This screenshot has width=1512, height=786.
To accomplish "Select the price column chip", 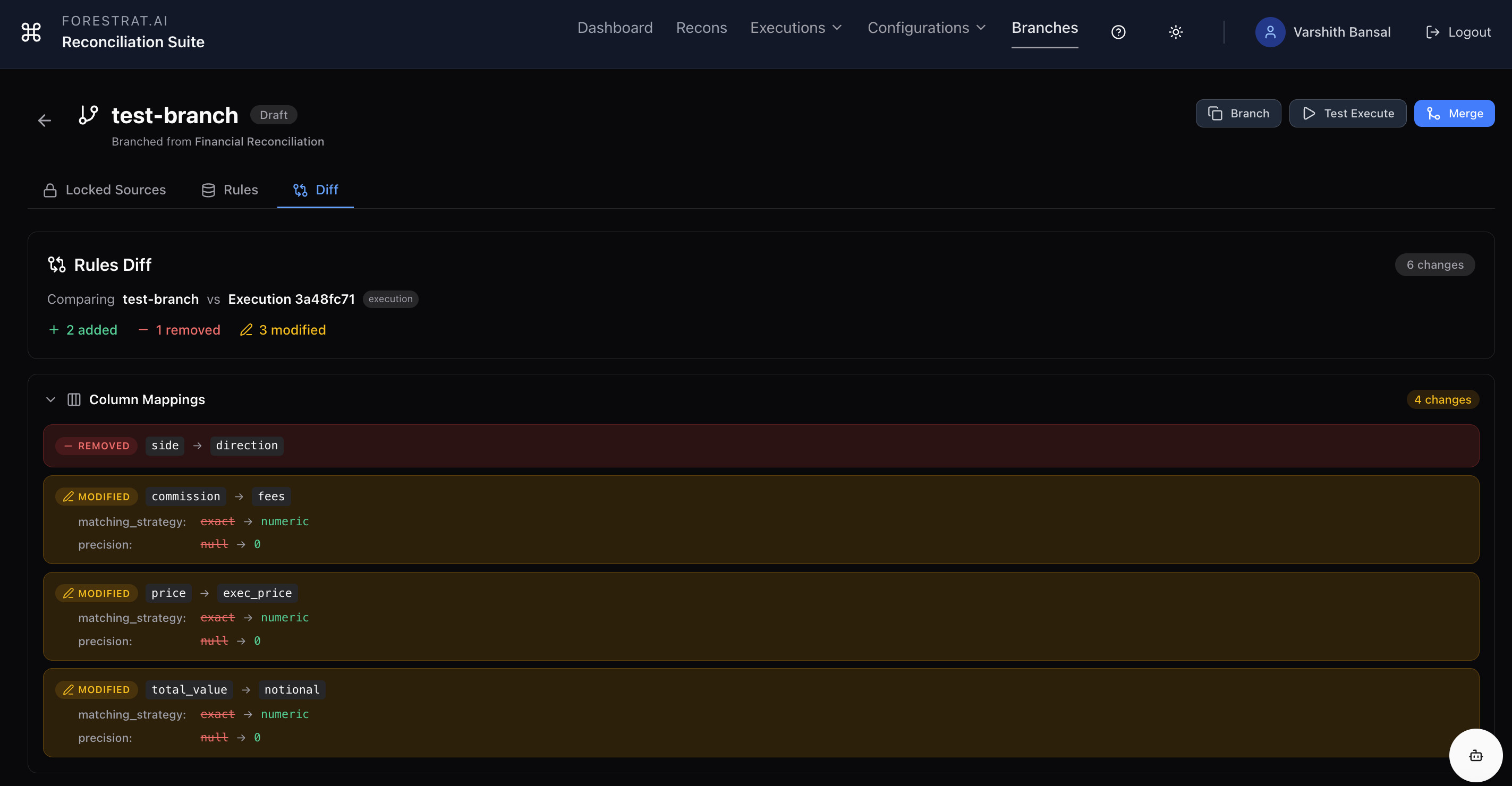I will pyautogui.click(x=168, y=594).
